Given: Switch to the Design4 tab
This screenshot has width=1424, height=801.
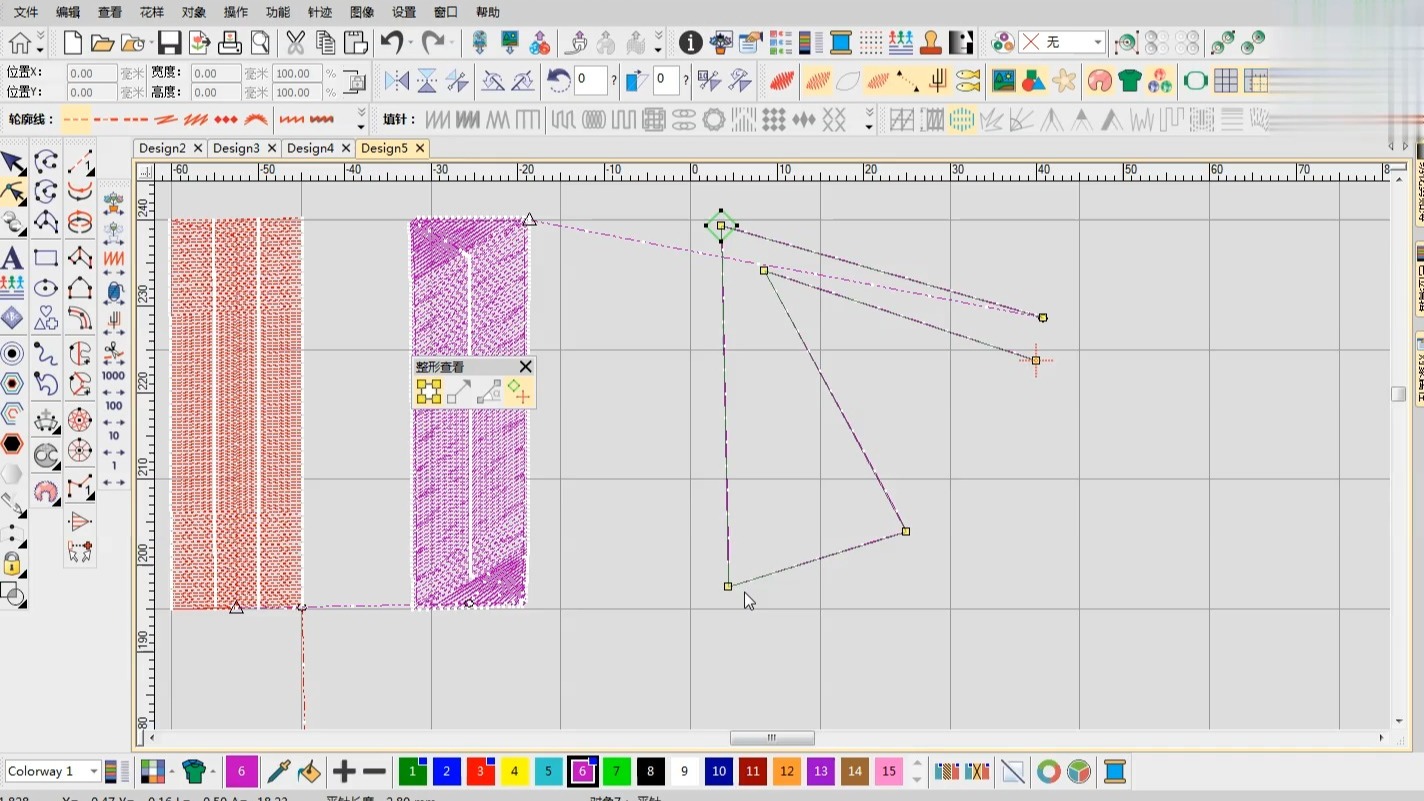Looking at the screenshot, I should click(310, 148).
